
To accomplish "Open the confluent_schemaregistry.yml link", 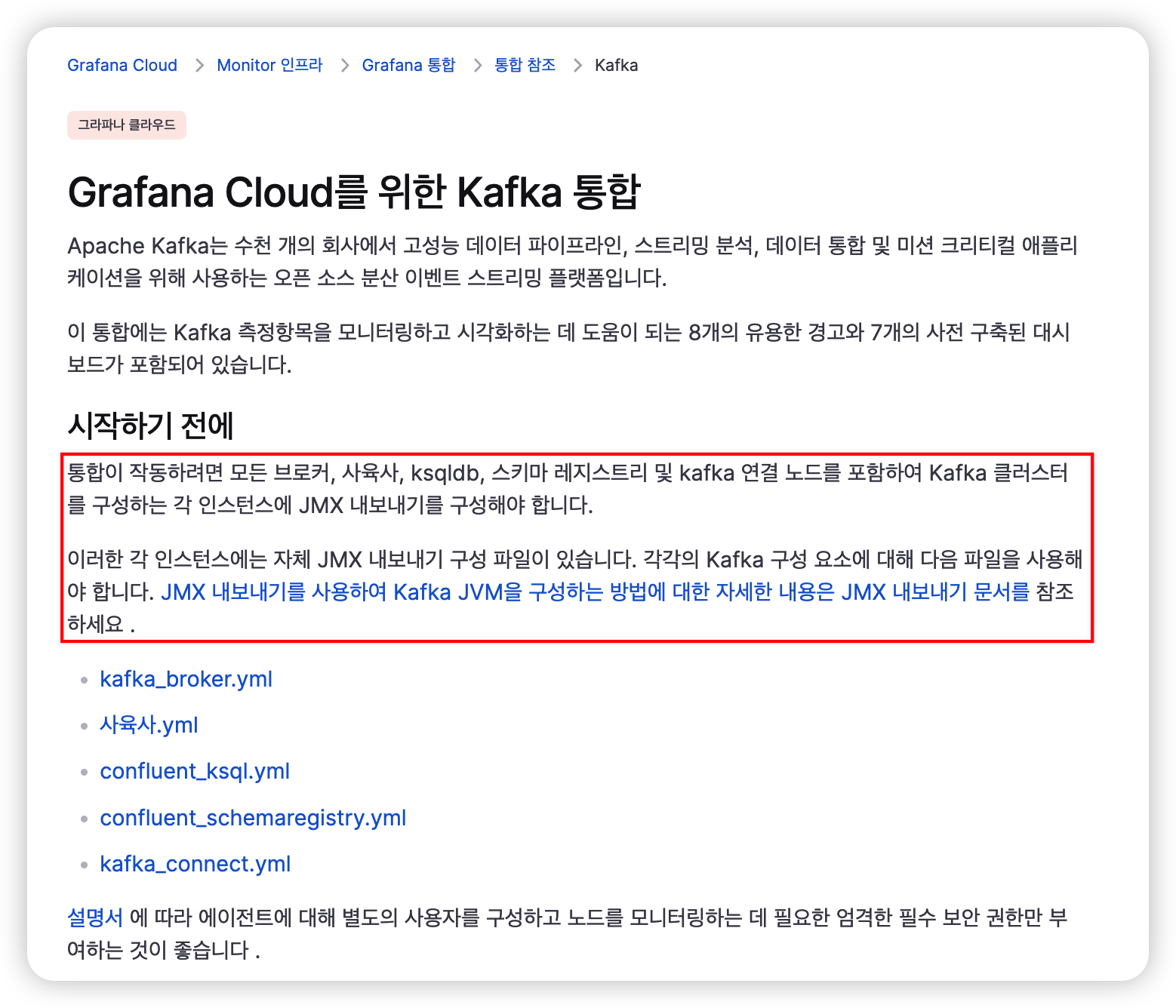I will pyautogui.click(x=254, y=818).
